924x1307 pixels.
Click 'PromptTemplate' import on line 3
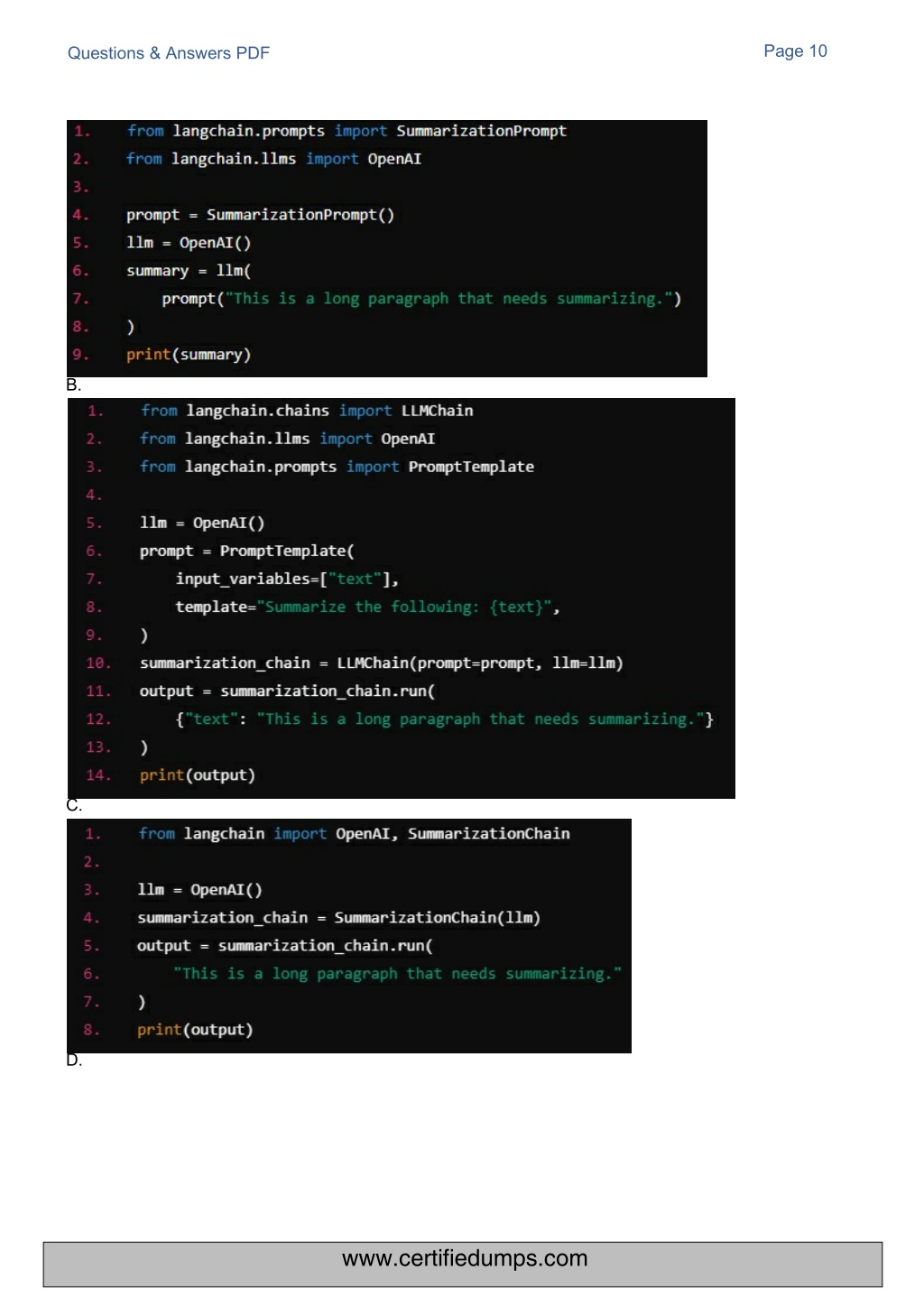coord(471,467)
